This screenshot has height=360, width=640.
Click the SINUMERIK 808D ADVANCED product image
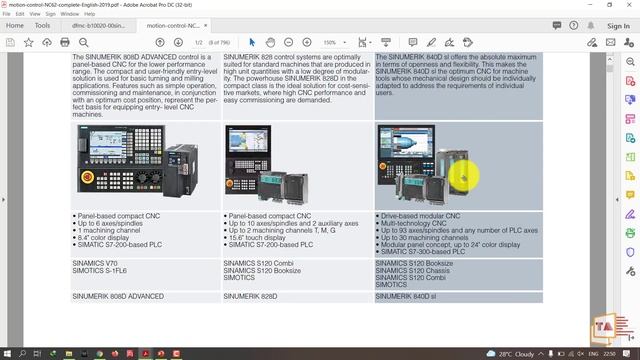138,162
